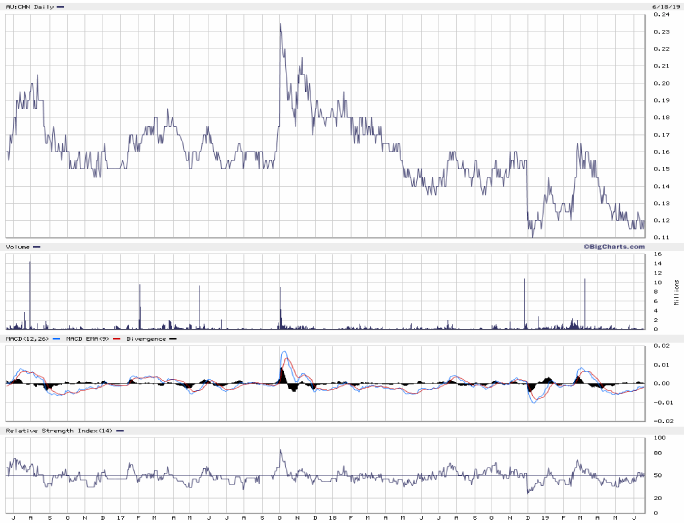
Task: Click the black Divergence legend swatch
Action: (x=174, y=339)
